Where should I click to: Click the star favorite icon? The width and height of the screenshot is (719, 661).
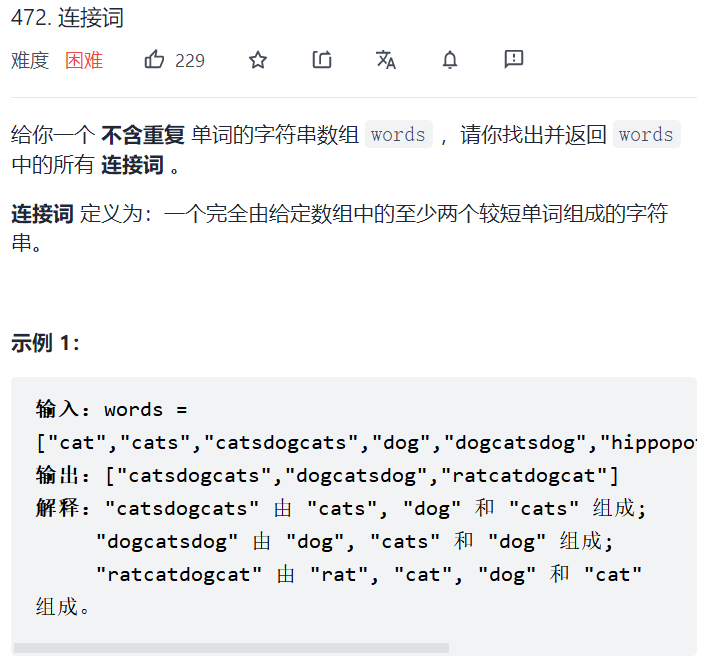(x=258, y=60)
